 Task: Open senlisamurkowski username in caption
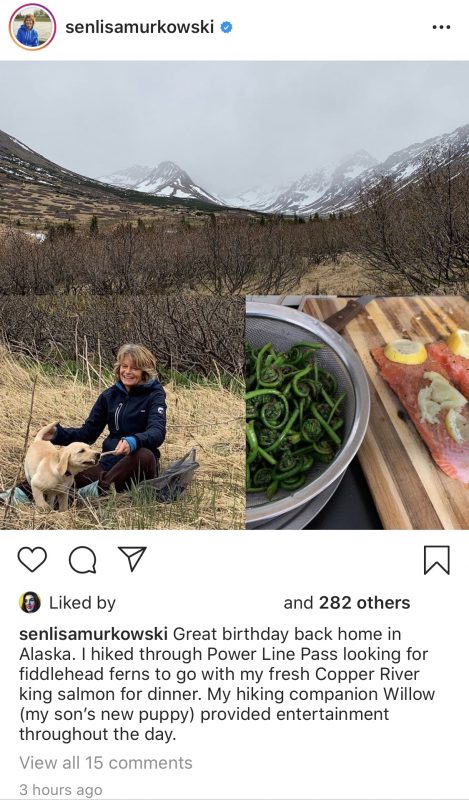click(x=93, y=634)
